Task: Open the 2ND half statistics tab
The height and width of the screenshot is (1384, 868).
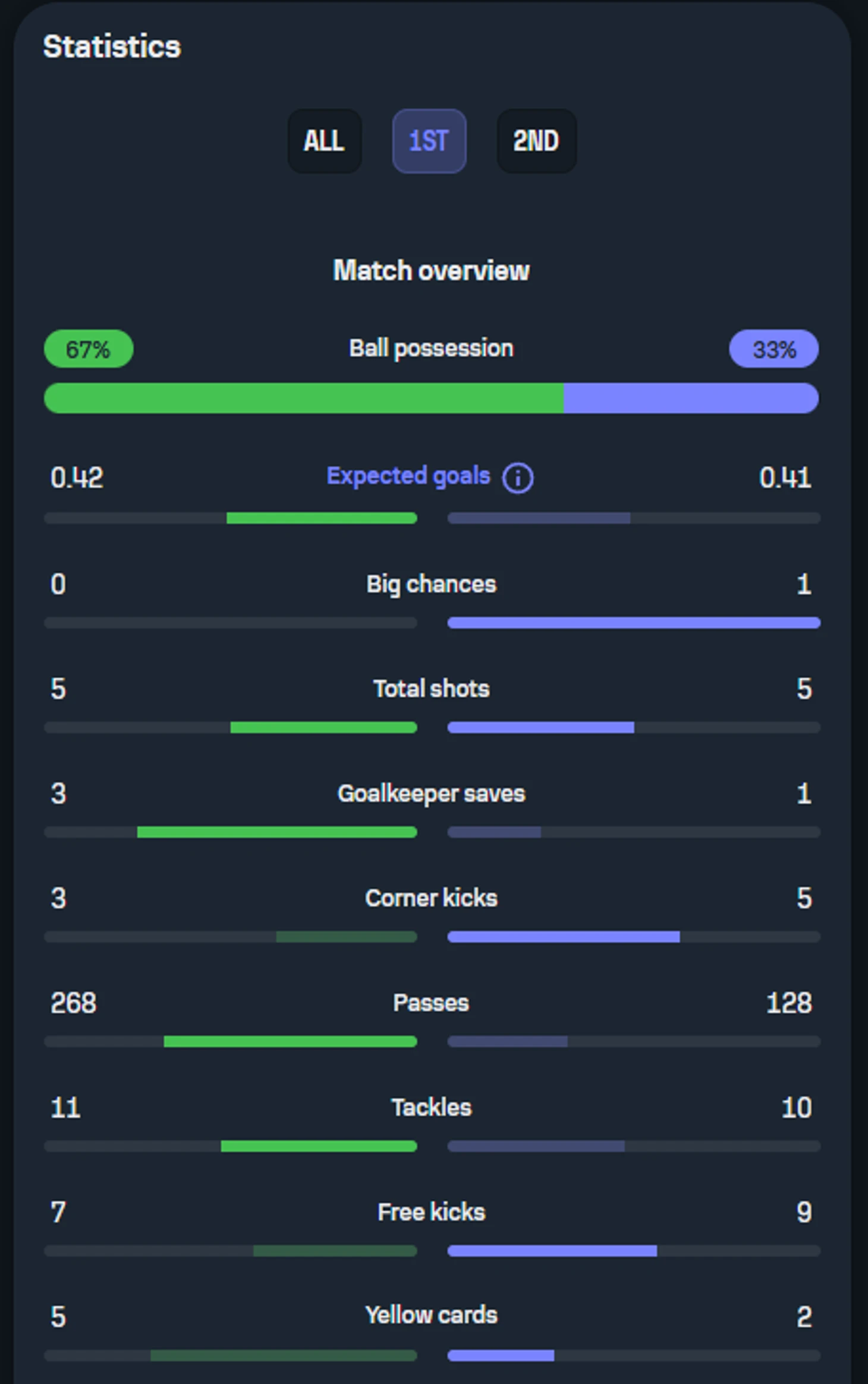Action: [536, 141]
